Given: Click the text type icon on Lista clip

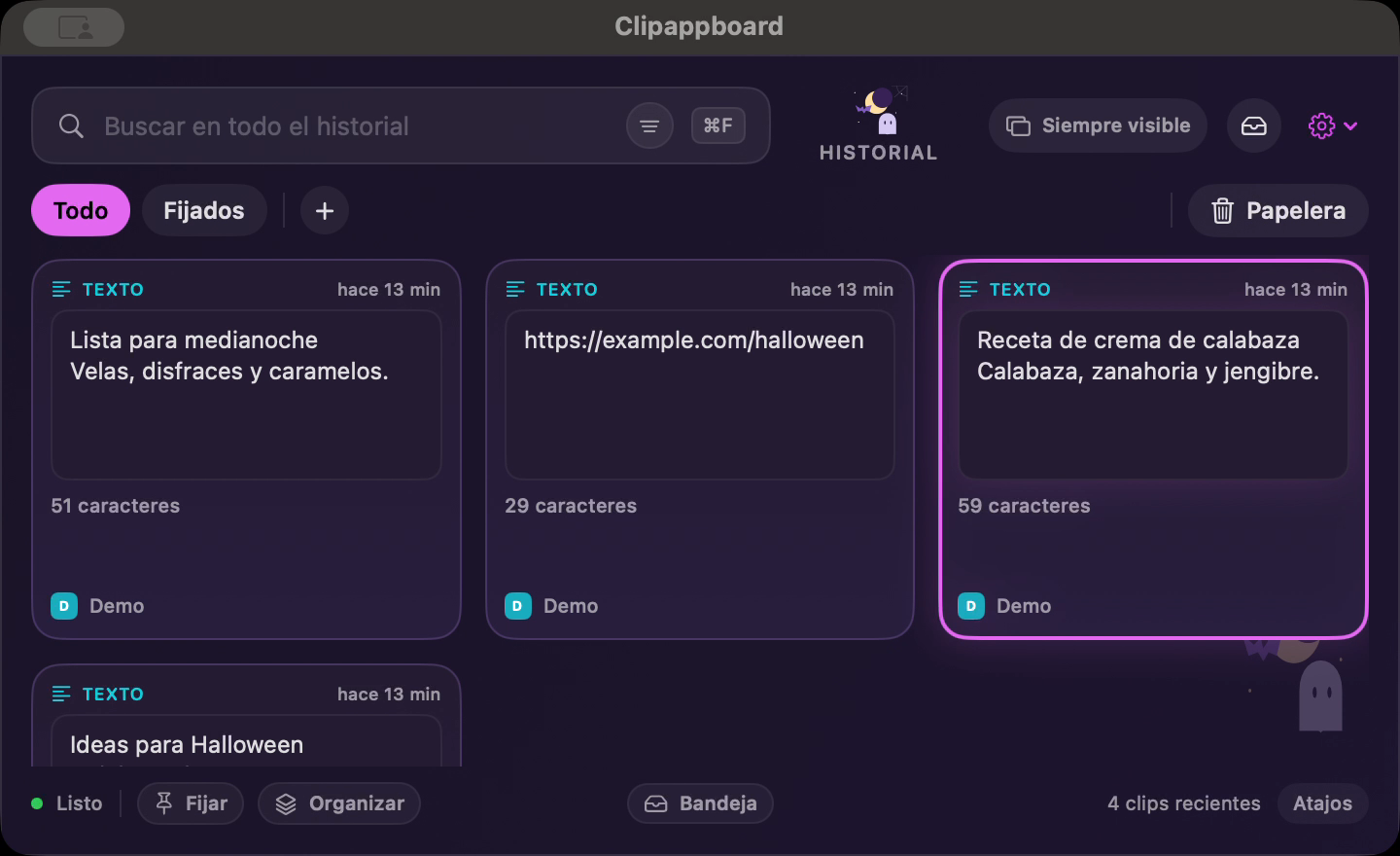Looking at the screenshot, I should click(61, 289).
